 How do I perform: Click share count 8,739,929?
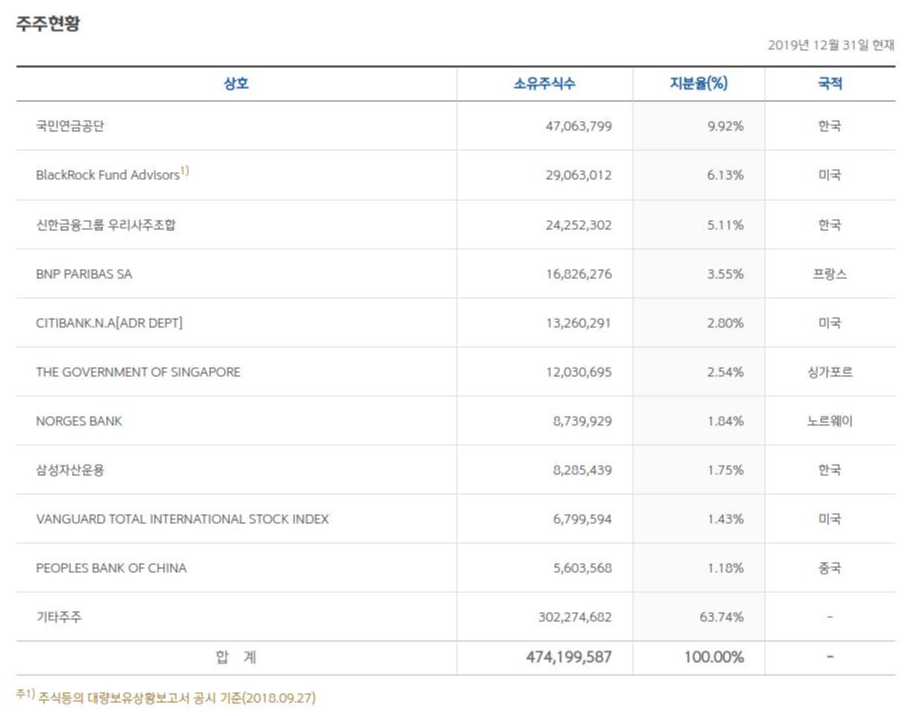[x=582, y=421]
